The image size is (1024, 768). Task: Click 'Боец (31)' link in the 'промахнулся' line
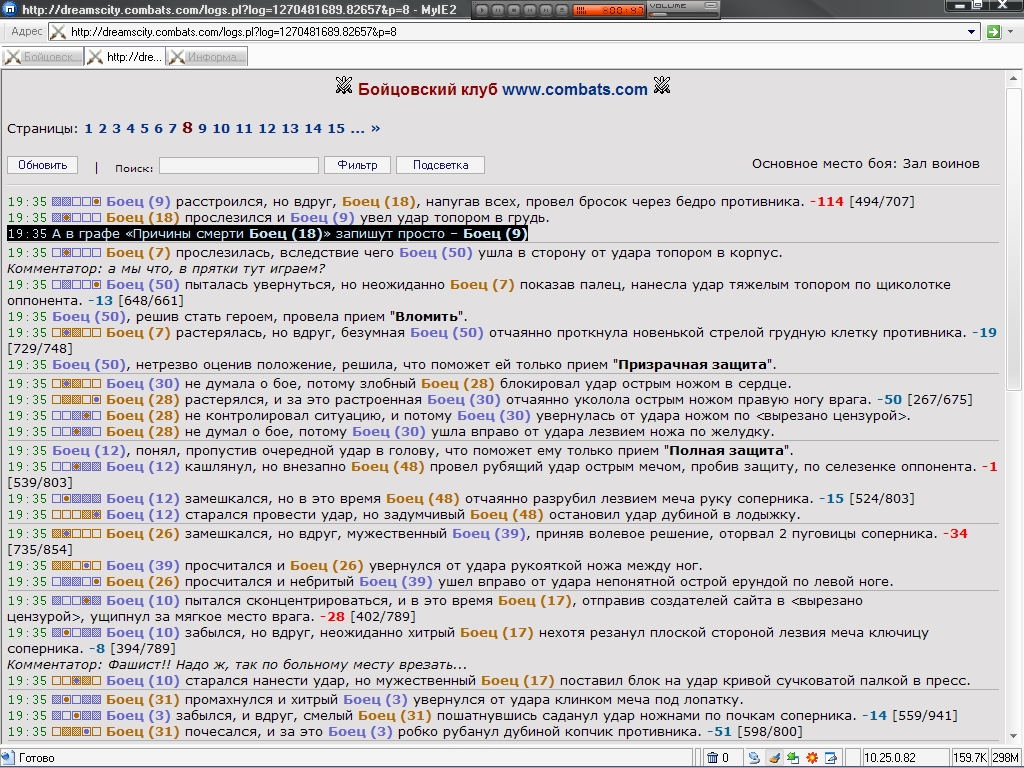click(x=143, y=699)
